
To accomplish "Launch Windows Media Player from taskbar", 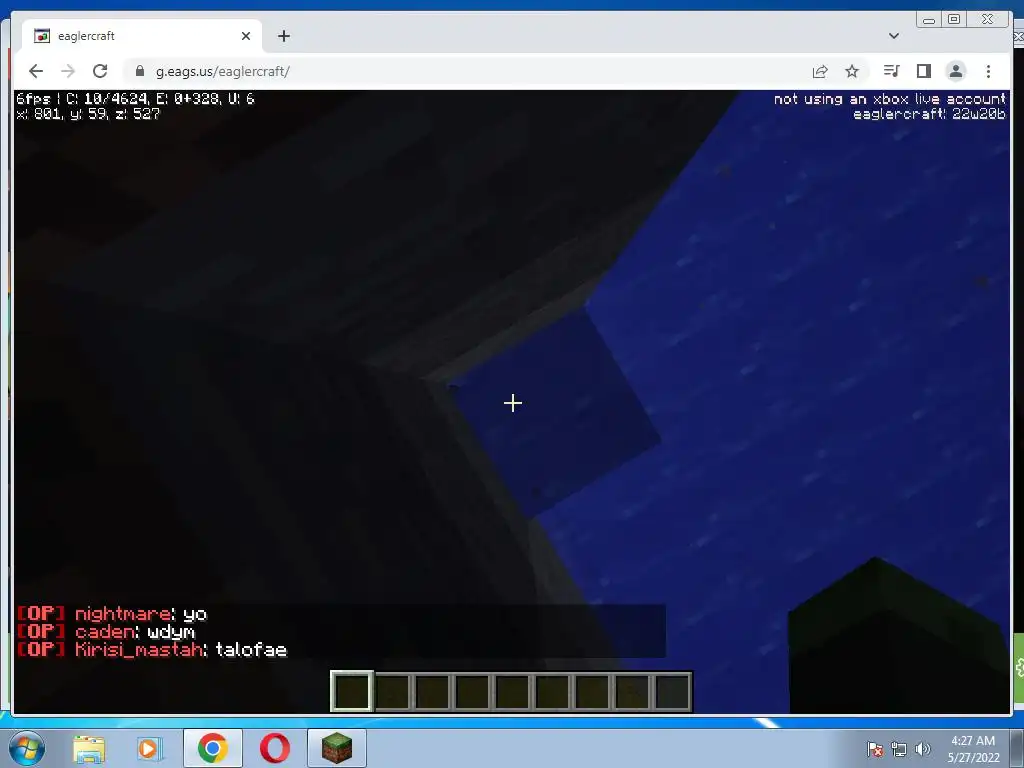I will (150, 749).
